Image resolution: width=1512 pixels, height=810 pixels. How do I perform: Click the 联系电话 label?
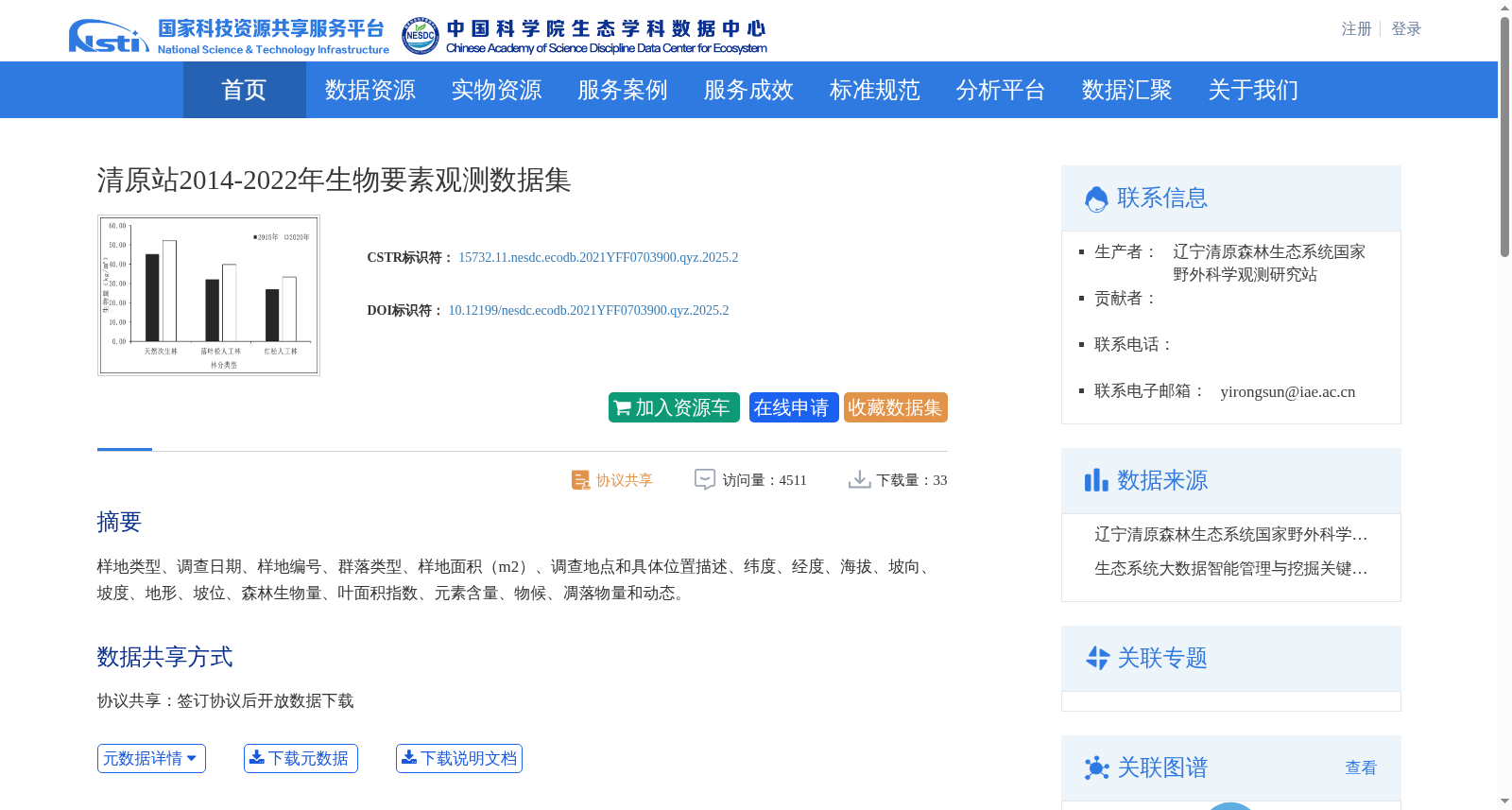tap(1134, 345)
